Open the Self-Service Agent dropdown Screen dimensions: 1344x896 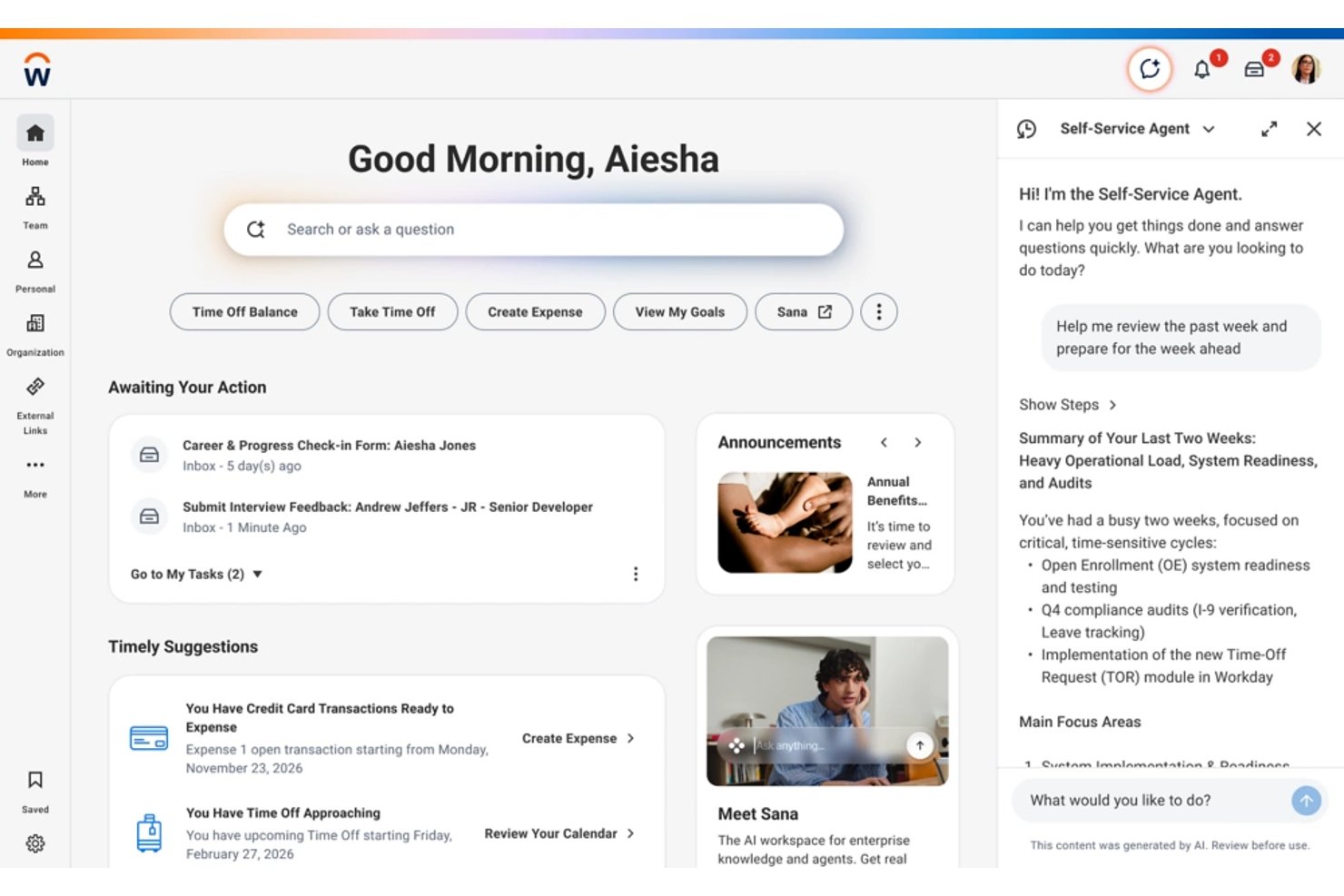coord(1209,129)
